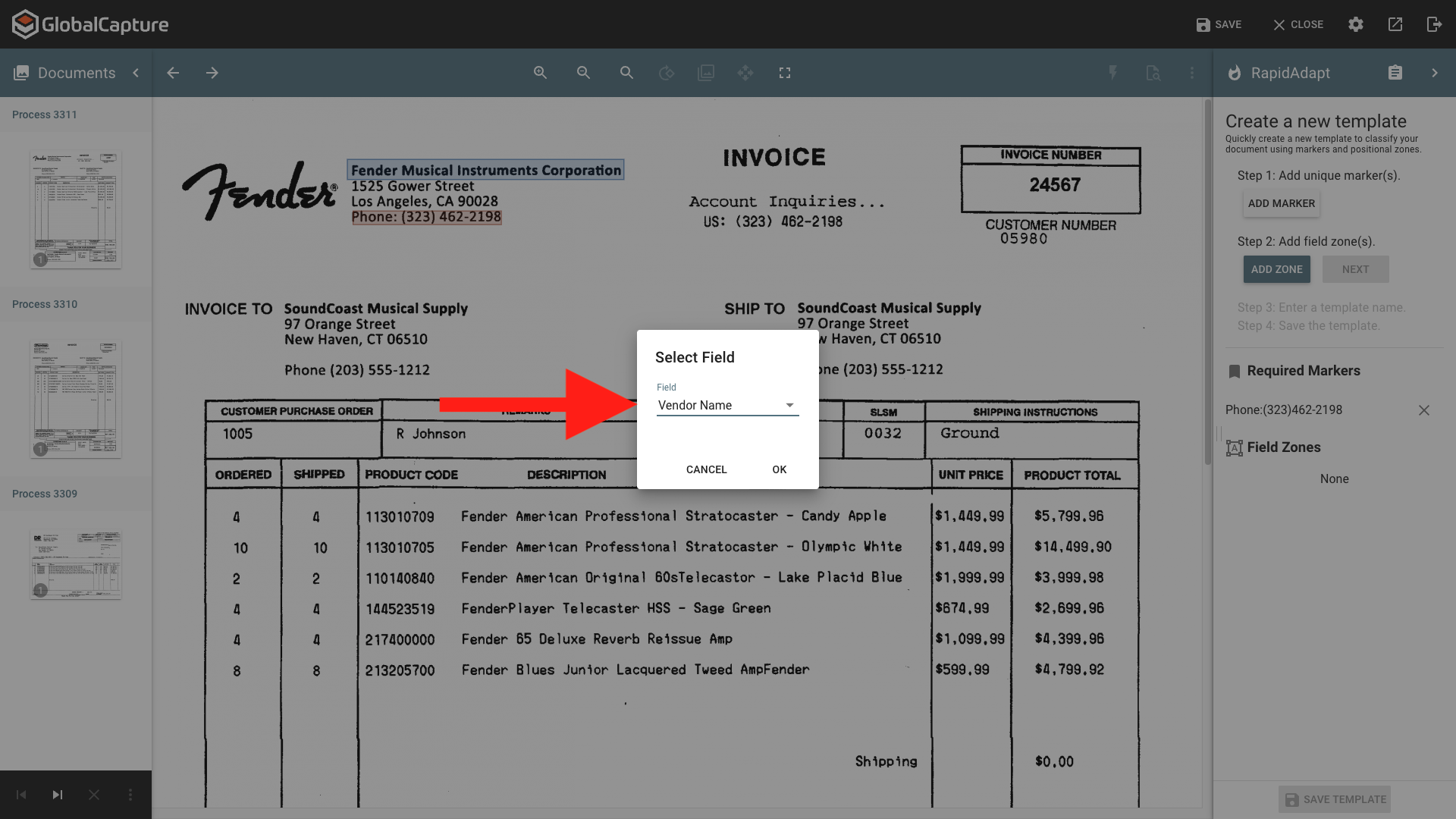The width and height of the screenshot is (1456, 819).
Task: Click invoice number 24567
Action: (x=1055, y=185)
